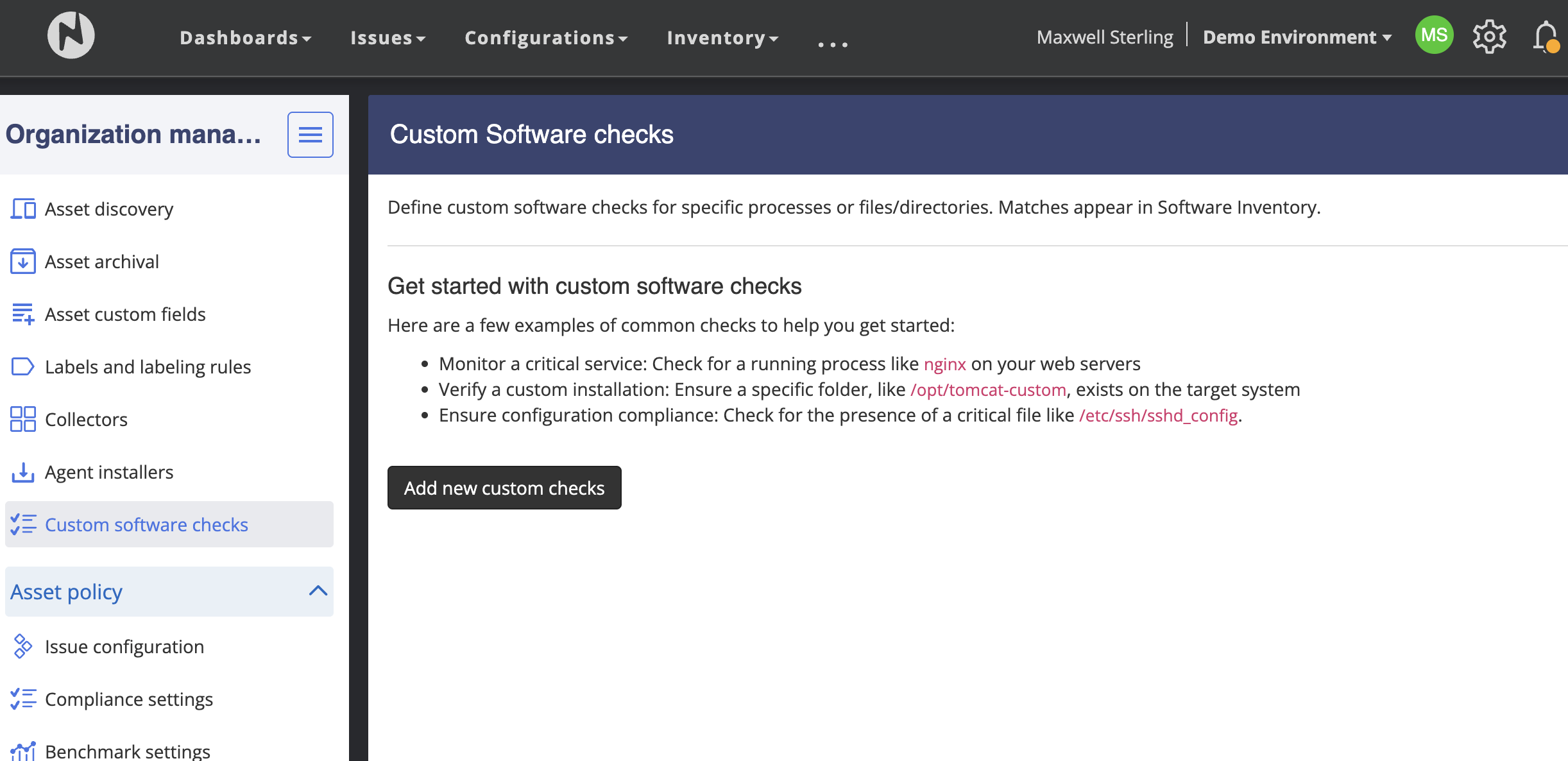Click the Issue configuration diamond icon
1568x761 pixels.
pos(23,647)
